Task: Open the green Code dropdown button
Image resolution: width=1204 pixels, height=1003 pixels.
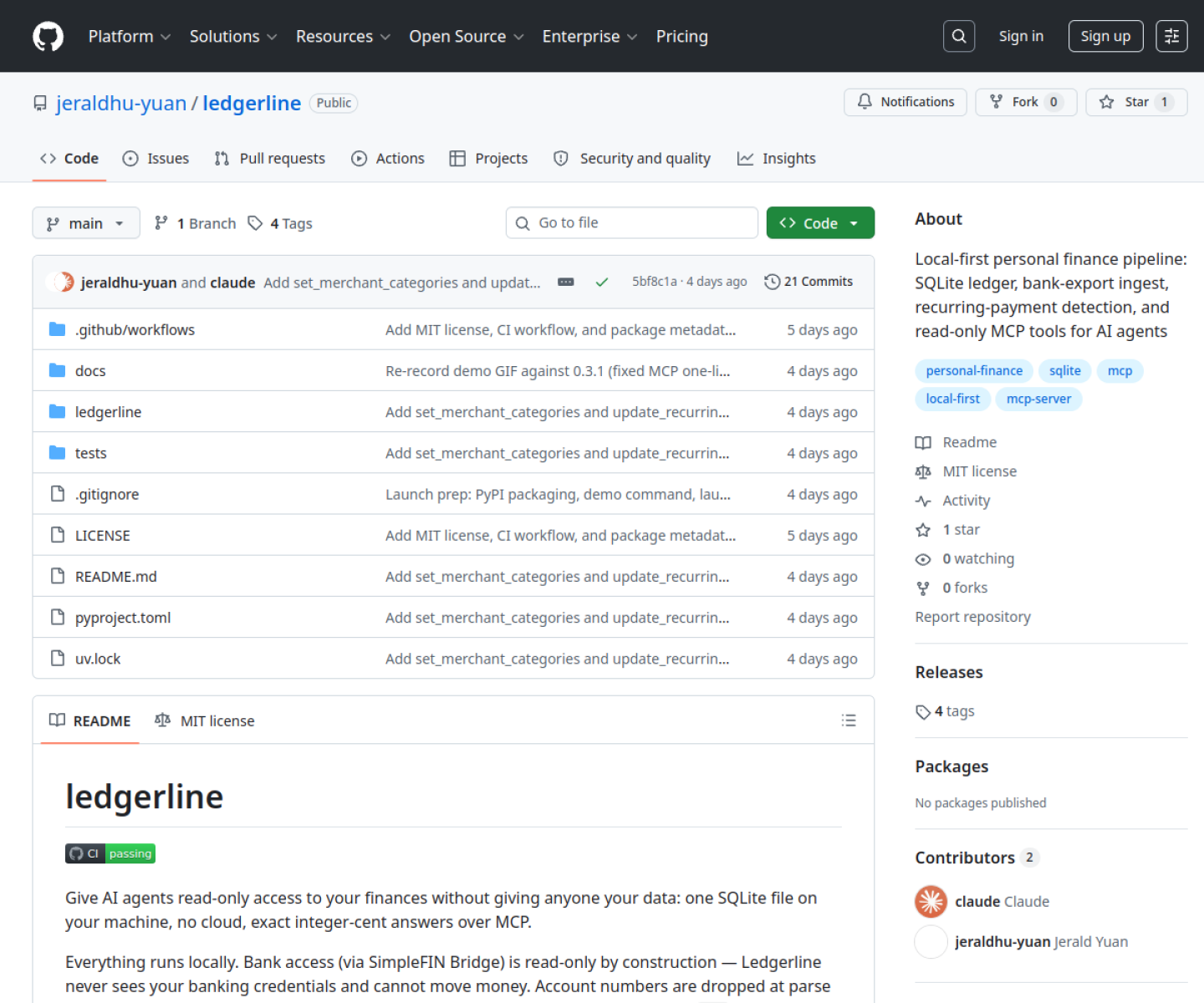Action: coord(820,223)
